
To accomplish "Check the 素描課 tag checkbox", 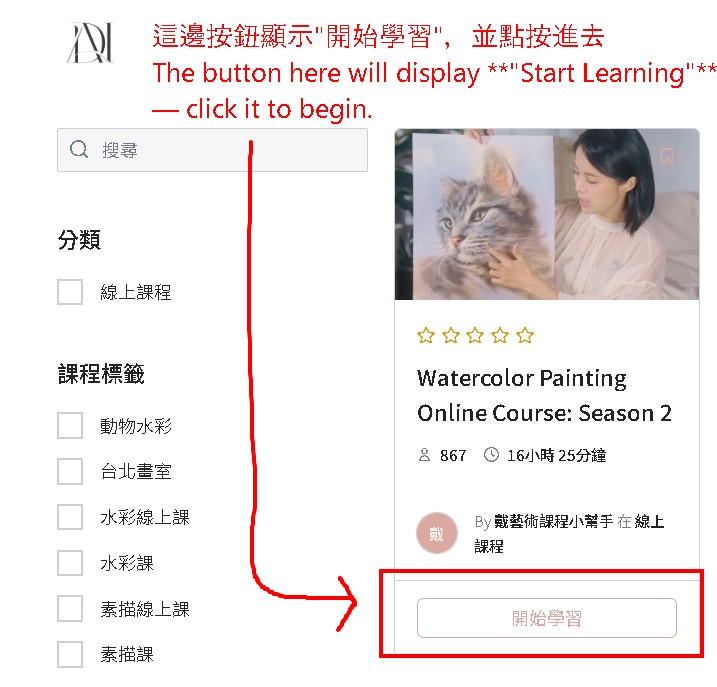I will tap(70, 654).
